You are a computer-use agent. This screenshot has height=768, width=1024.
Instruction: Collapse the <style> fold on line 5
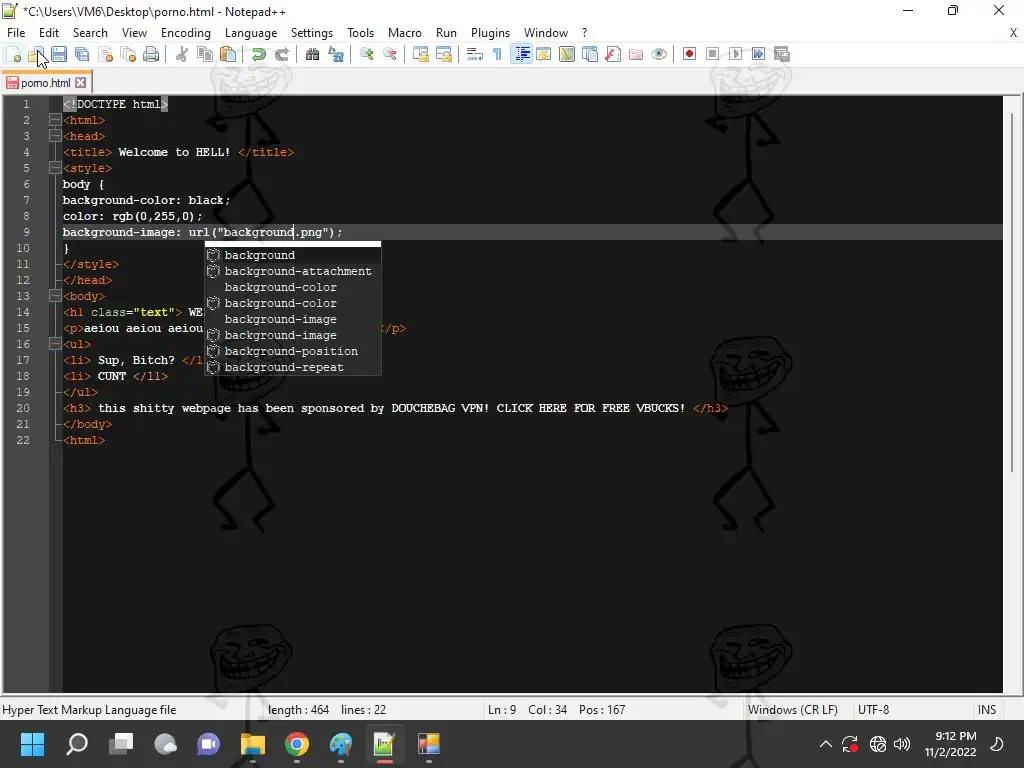tap(55, 168)
